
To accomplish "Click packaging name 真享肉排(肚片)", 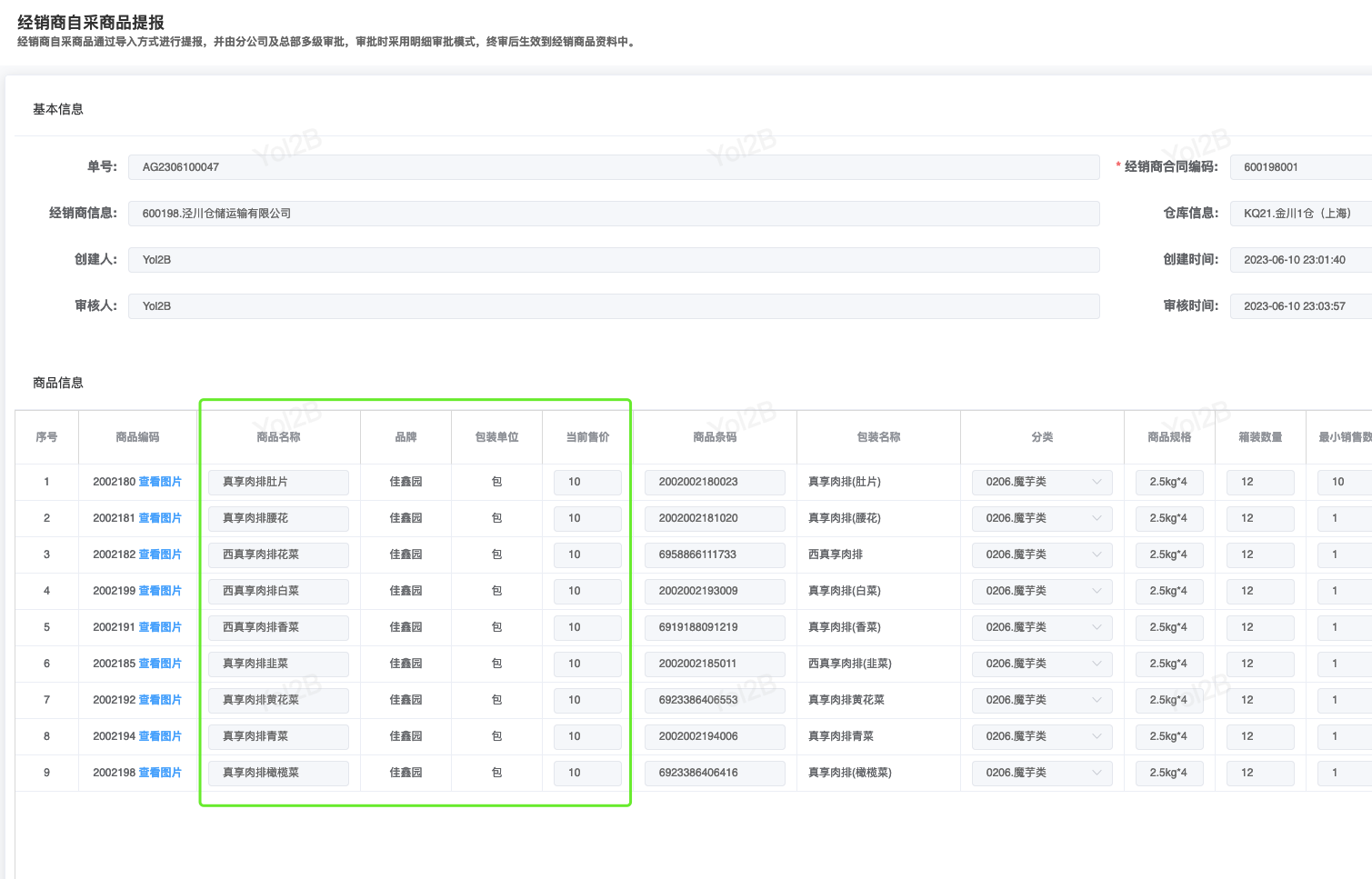I will coord(845,482).
